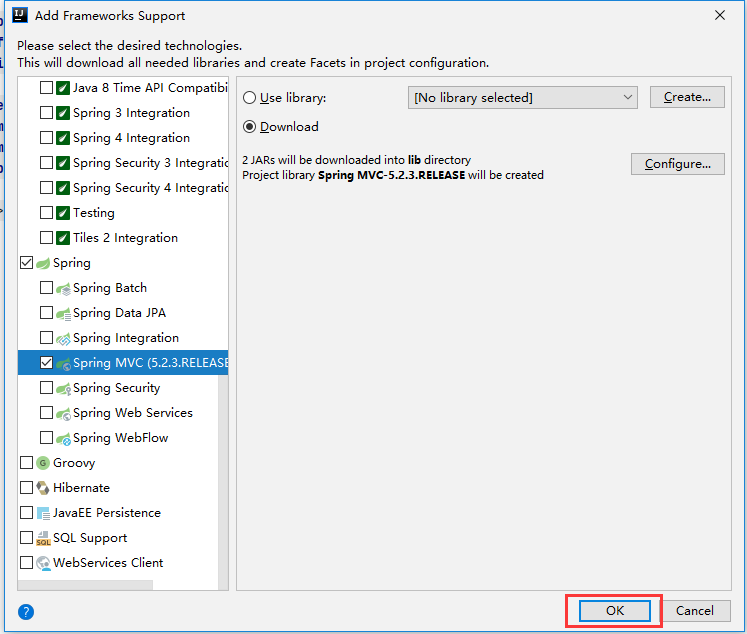Enable the Groovy checkbox
Screen dimensions: 747x634
[x=26, y=463]
